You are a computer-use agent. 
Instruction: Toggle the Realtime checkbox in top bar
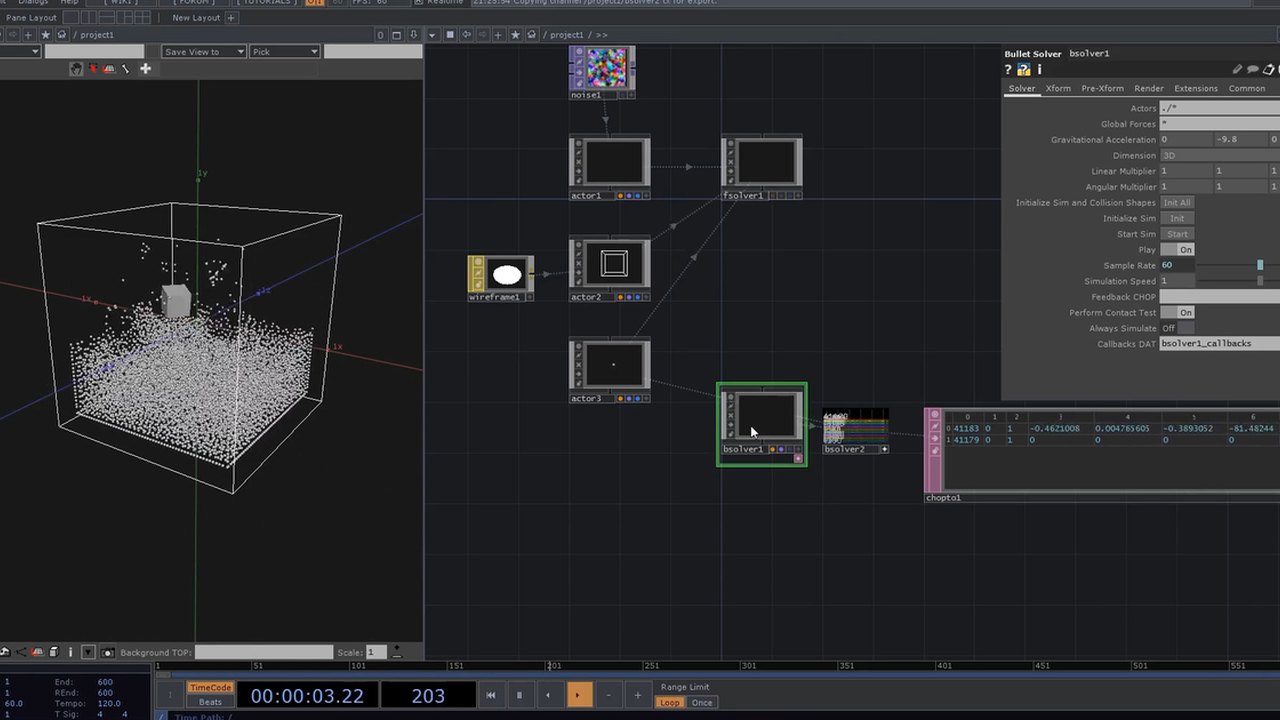tap(418, 3)
